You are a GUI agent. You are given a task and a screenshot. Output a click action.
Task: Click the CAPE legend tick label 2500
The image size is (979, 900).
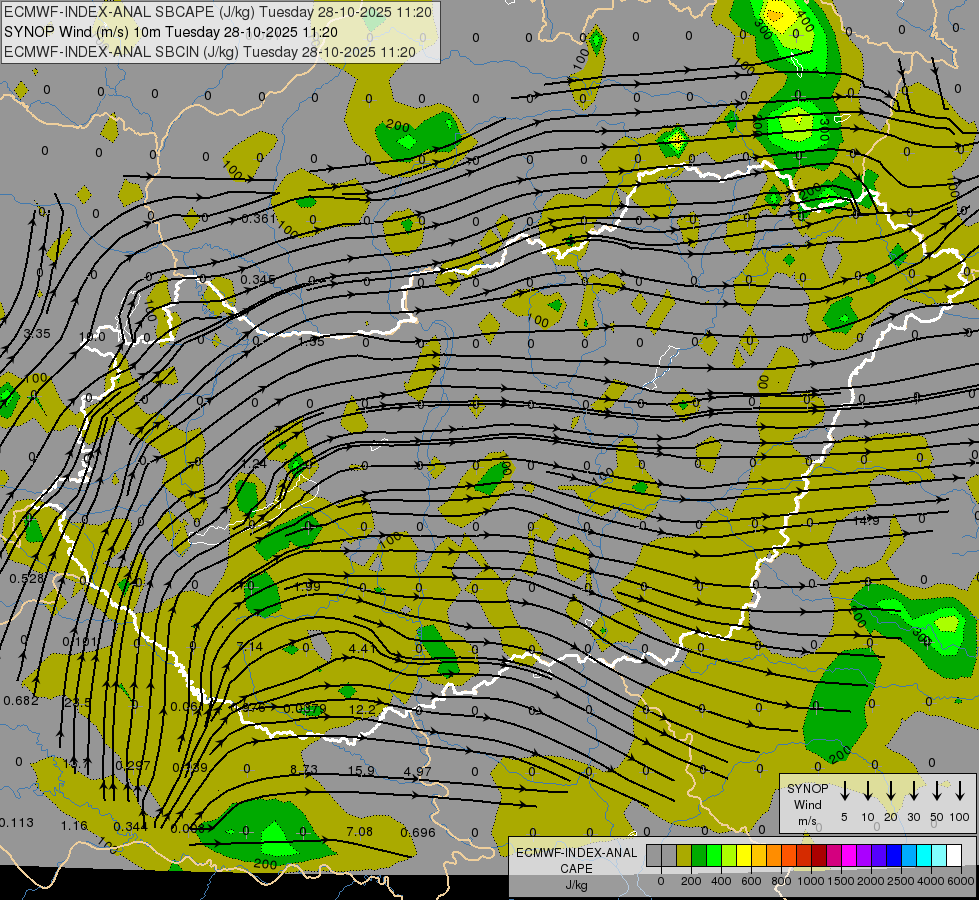[901, 881]
